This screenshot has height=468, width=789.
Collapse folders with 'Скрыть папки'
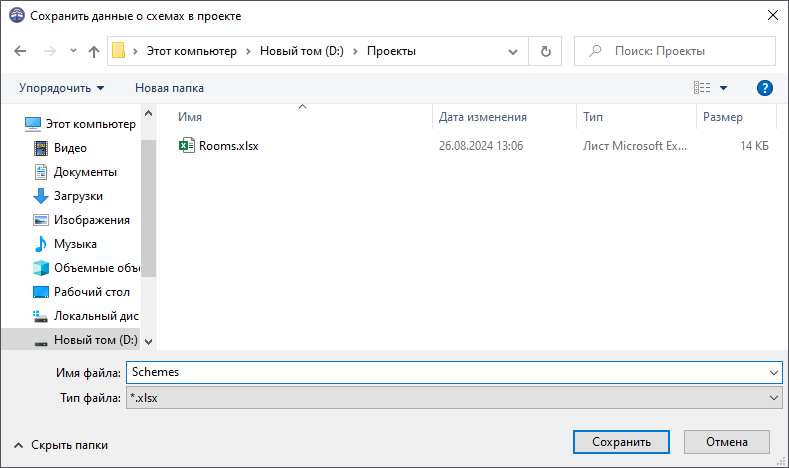pyautogui.click(x=61, y=445)
